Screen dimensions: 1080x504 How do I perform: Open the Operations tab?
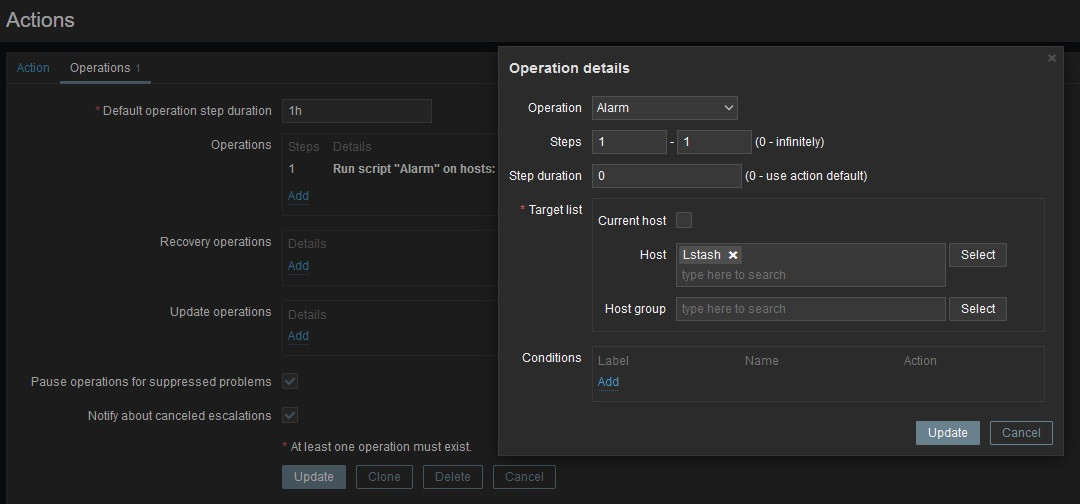100,68
